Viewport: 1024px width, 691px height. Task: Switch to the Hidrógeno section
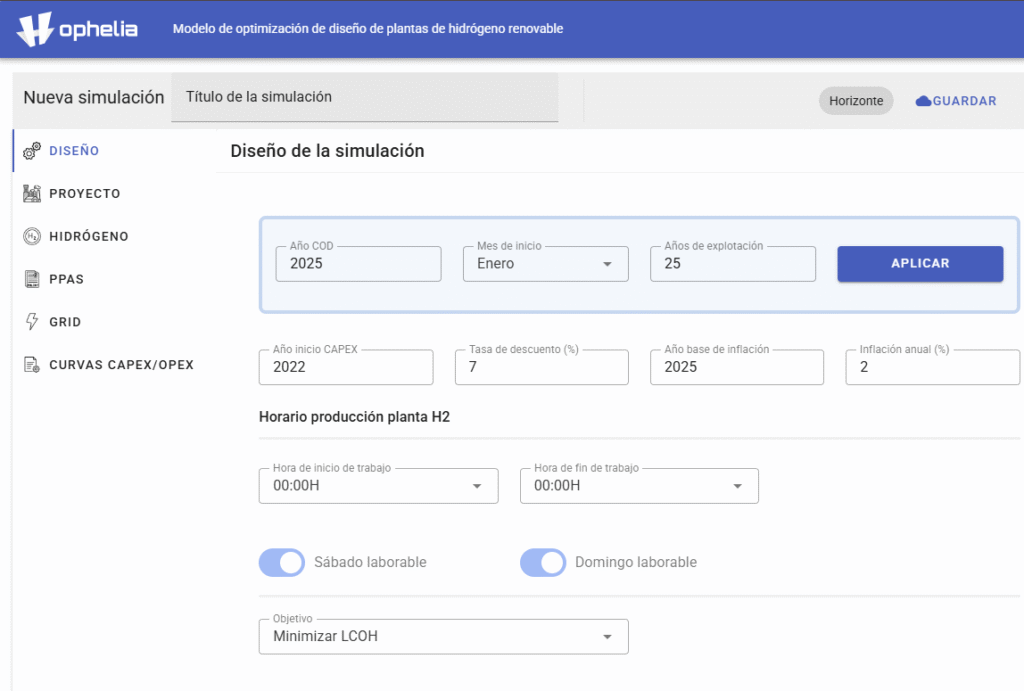88,237
